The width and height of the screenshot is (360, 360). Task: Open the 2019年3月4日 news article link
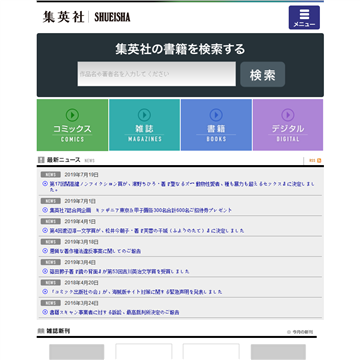tap(119, 272)
